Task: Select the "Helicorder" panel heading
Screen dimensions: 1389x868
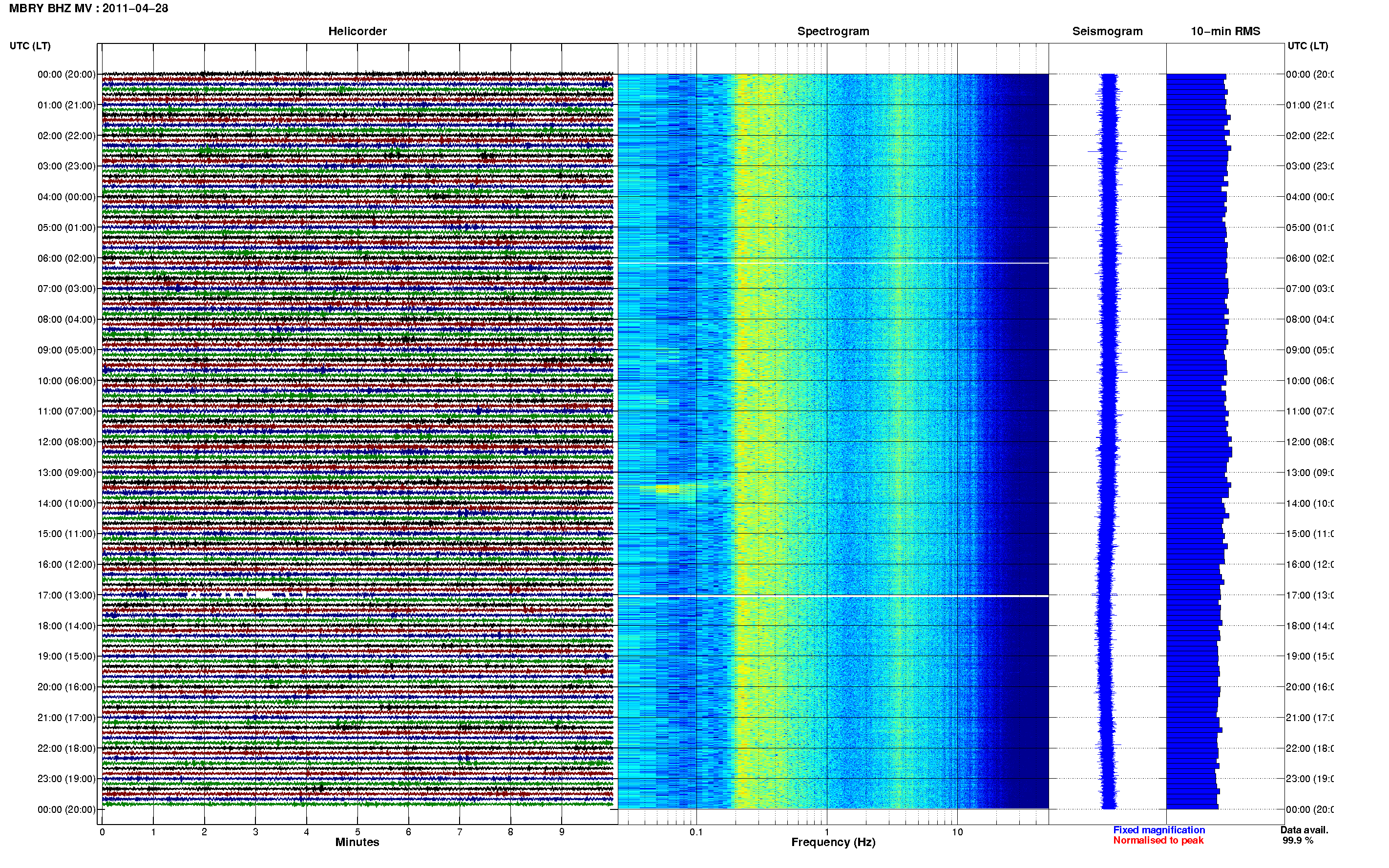Action: pos(357,32)
